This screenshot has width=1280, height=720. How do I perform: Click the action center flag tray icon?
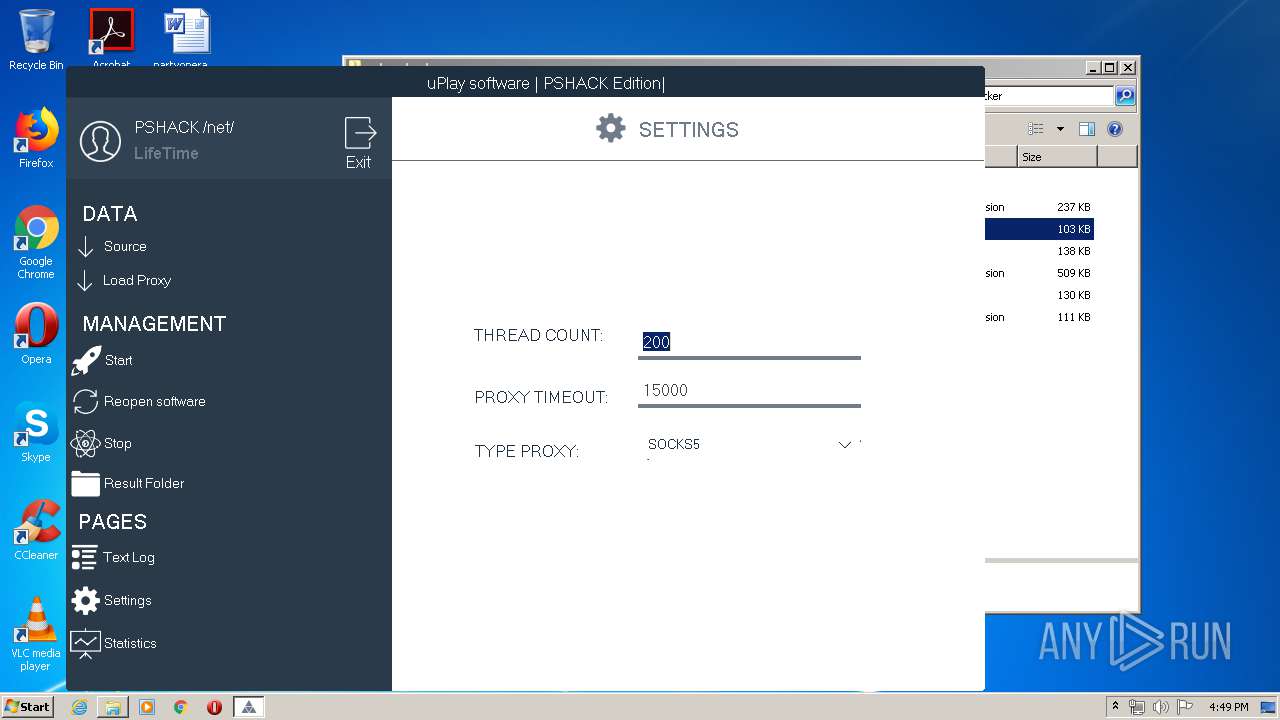[x=1185, y=707]
